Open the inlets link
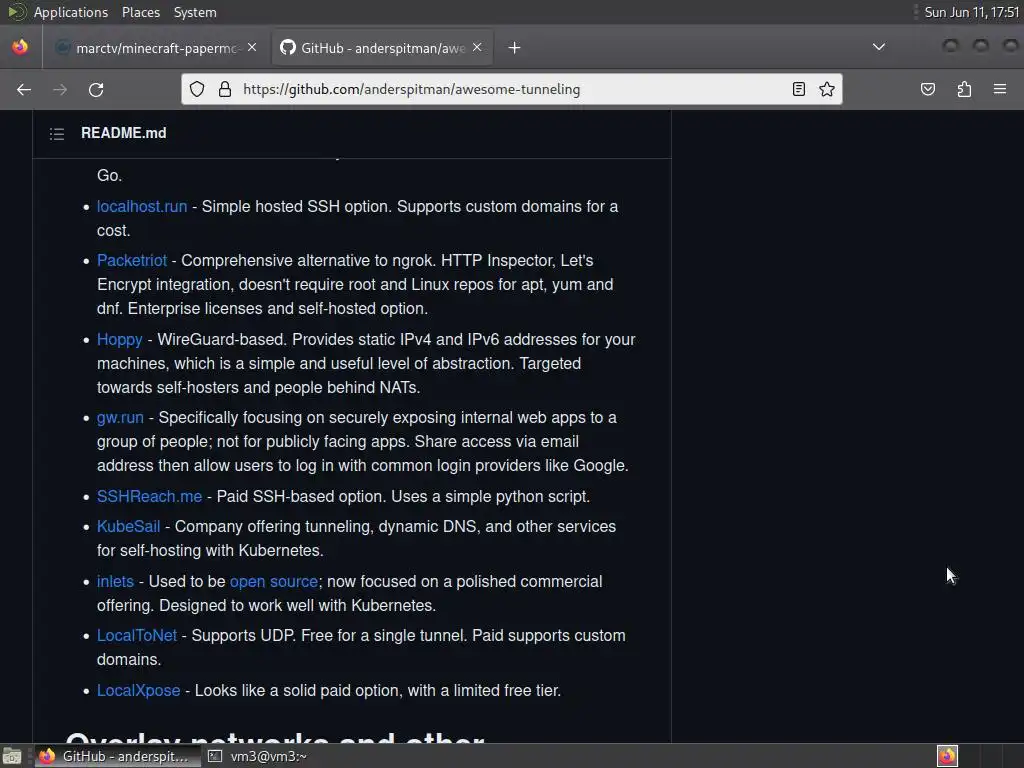 [x=115, y=581]
